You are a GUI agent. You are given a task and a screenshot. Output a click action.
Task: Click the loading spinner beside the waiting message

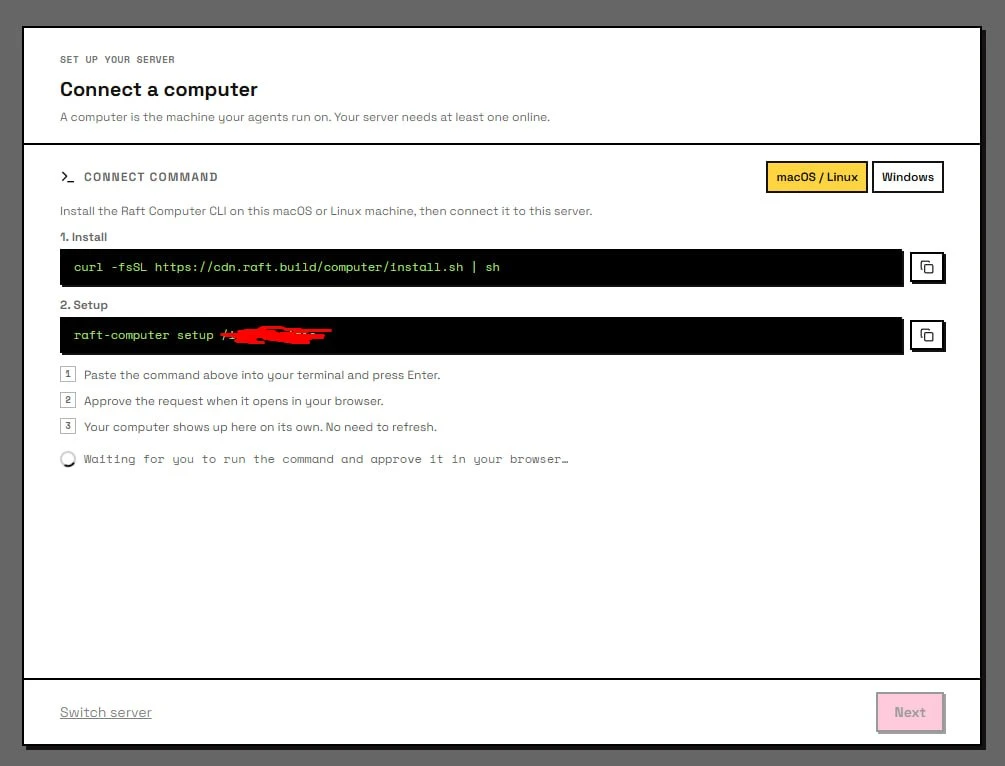pyautogui.click(x=68, y=460)
